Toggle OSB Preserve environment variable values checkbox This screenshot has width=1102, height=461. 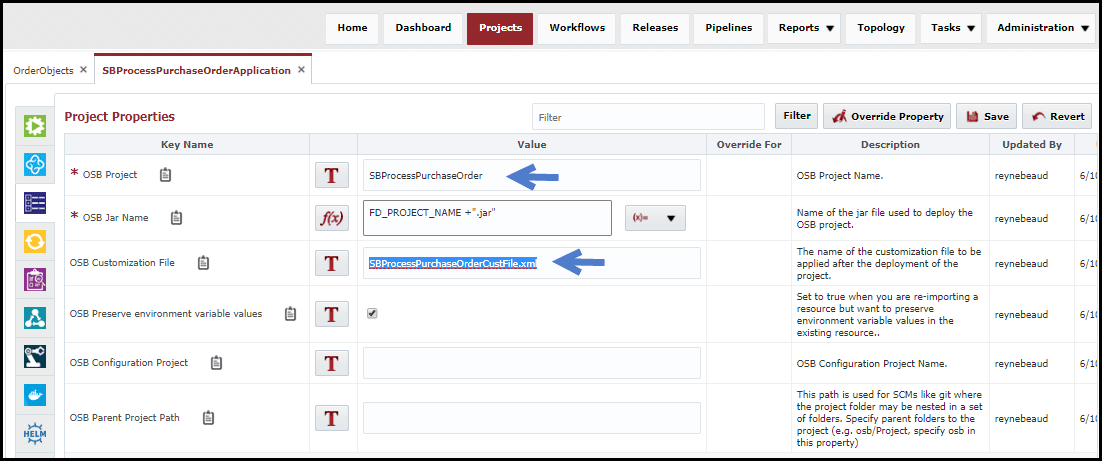(372, 313)
